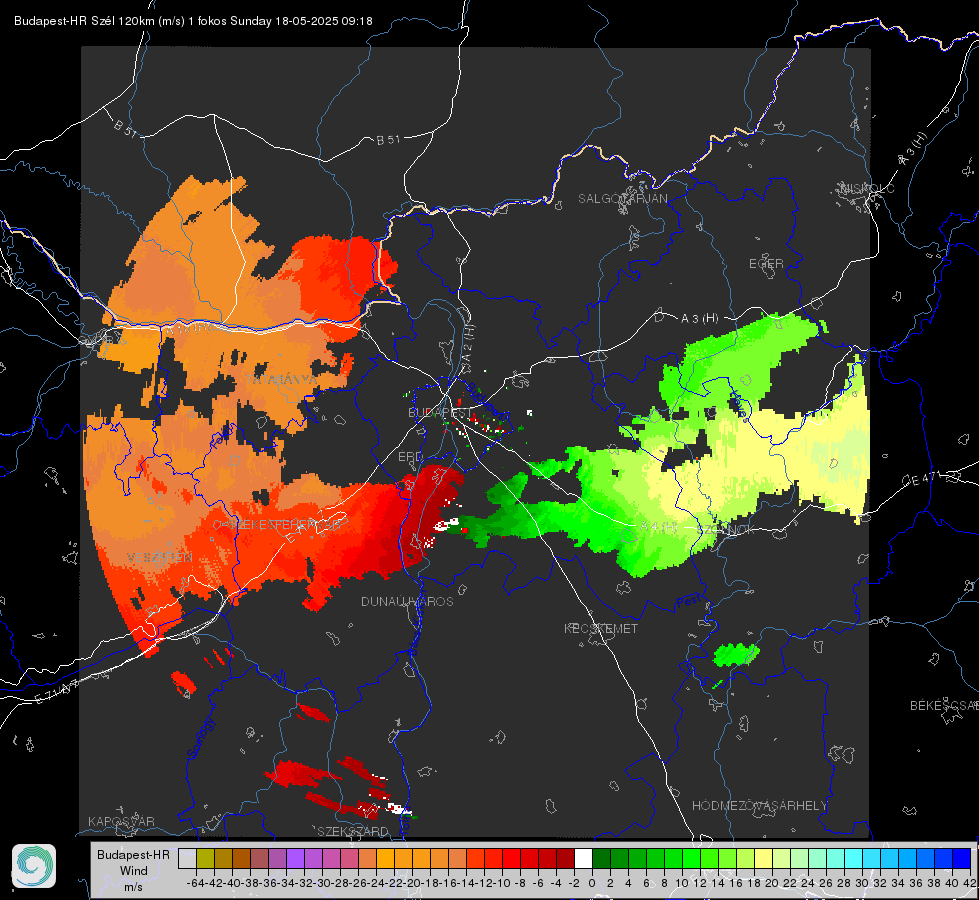
Task: Click the DUNAÚJVÁROS city label
Action: pos(407,601)
